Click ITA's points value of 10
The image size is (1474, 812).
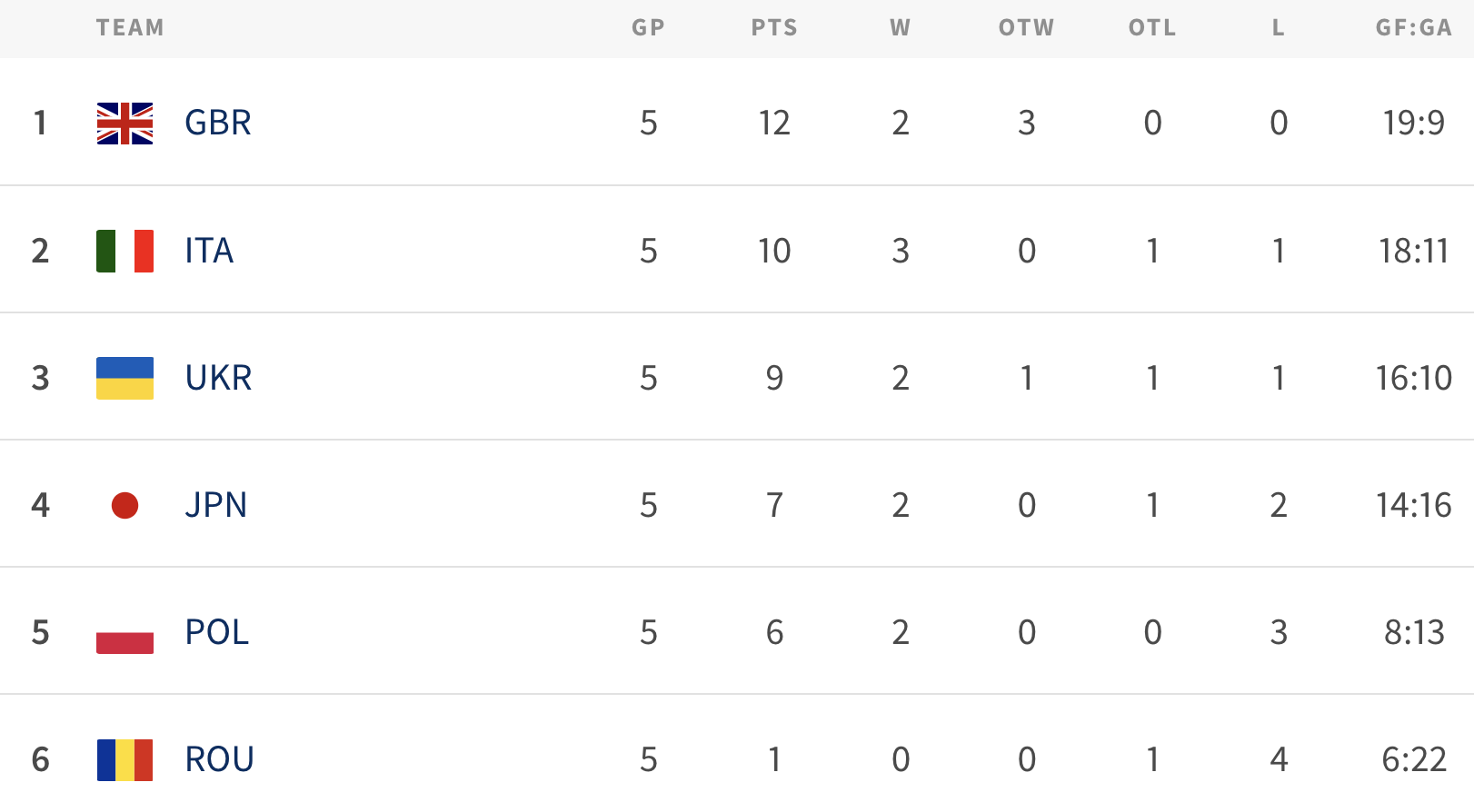coord(774,251)
